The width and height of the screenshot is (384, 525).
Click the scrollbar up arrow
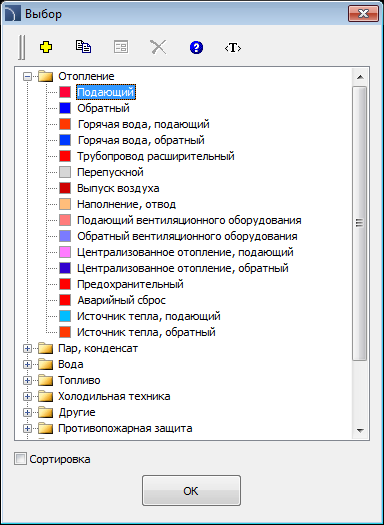coord(360,77)
